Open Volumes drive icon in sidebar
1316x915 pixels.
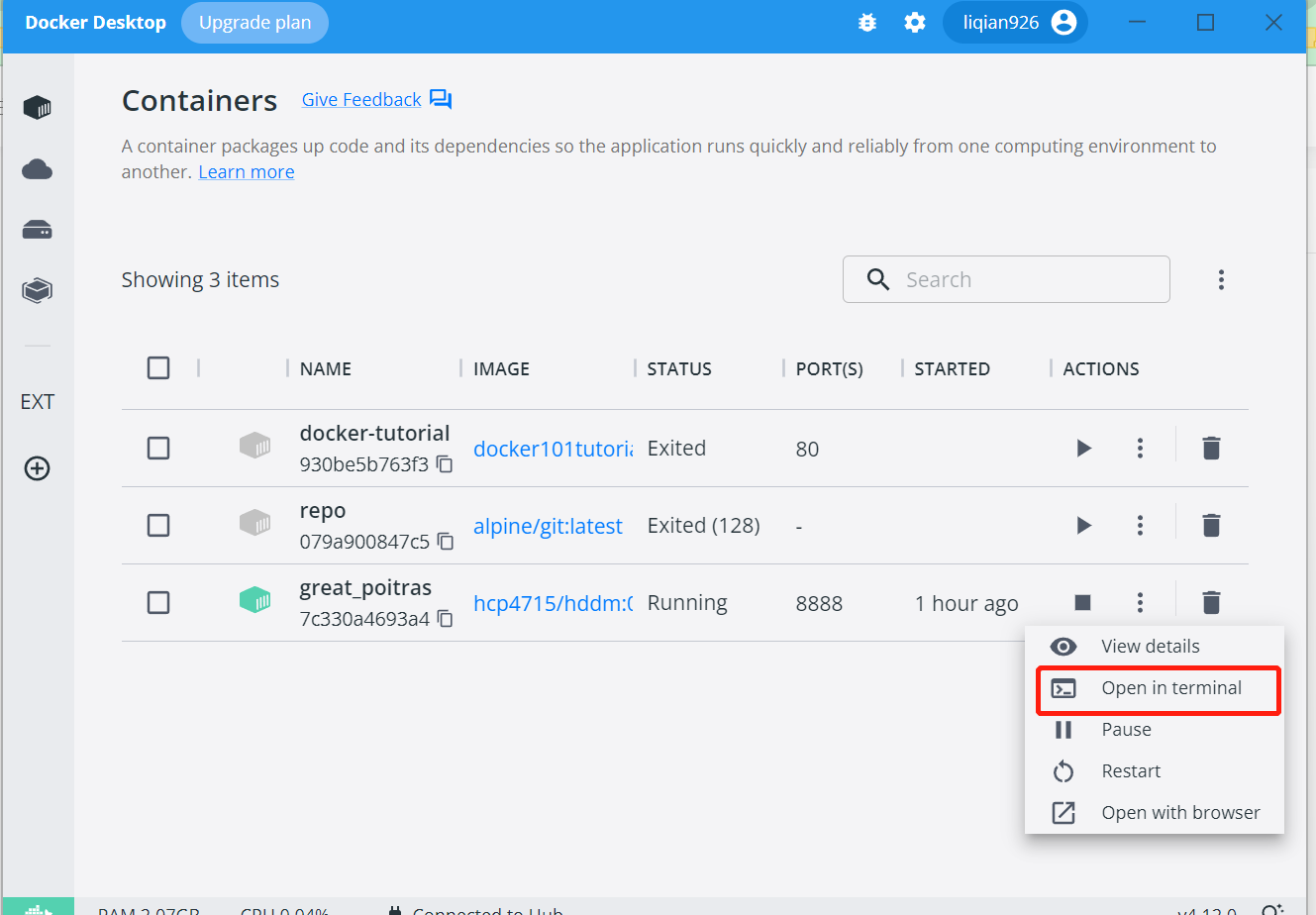37,231
